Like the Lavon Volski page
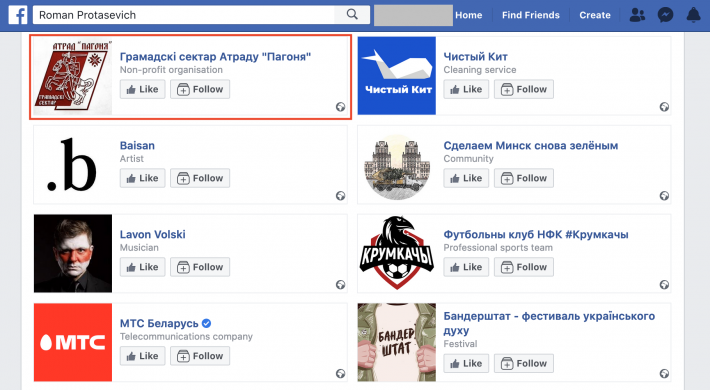This screenshot has height=390, width=710. tap(142, 267)
